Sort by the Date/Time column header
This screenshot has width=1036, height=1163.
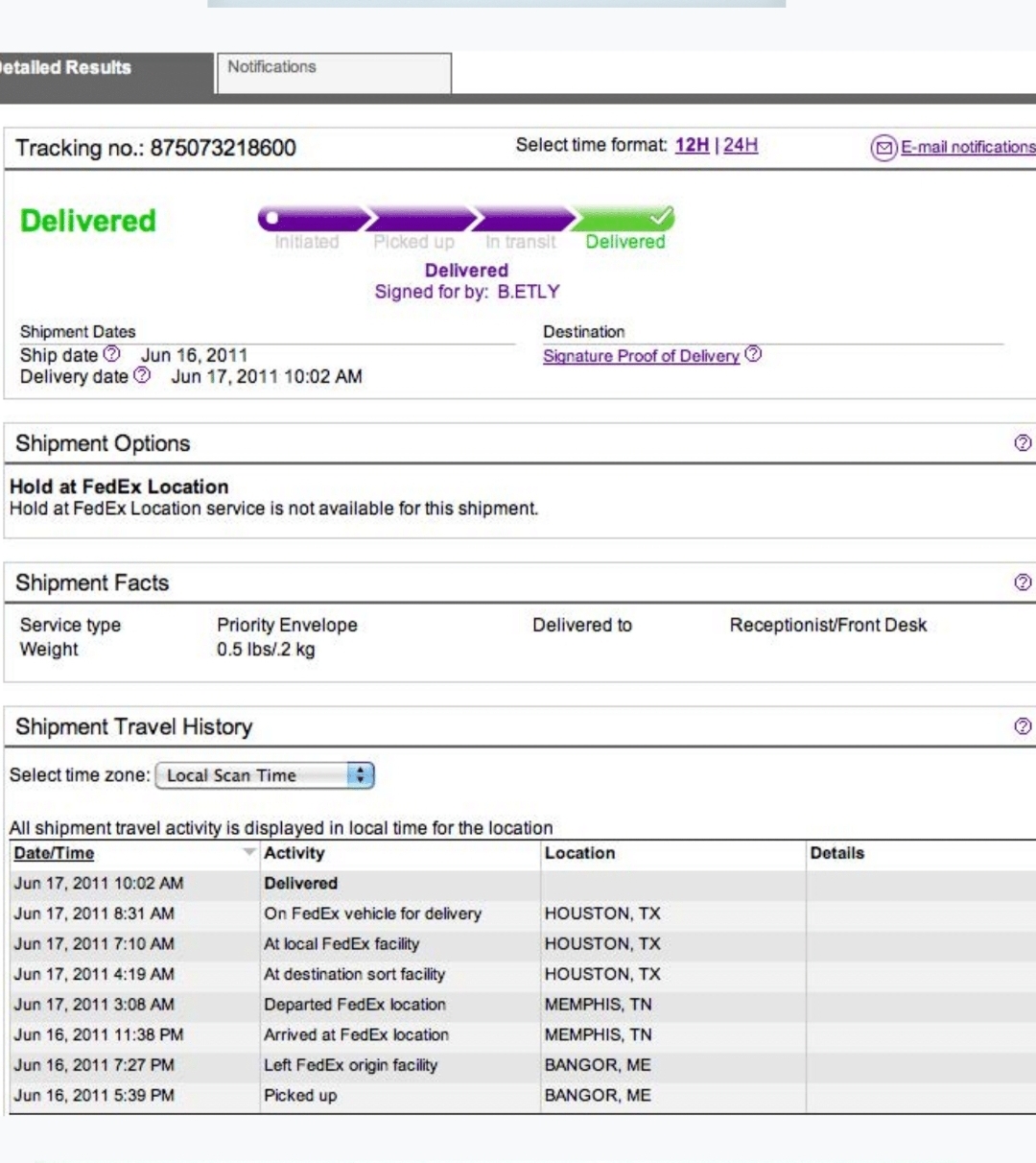(54, 853)
